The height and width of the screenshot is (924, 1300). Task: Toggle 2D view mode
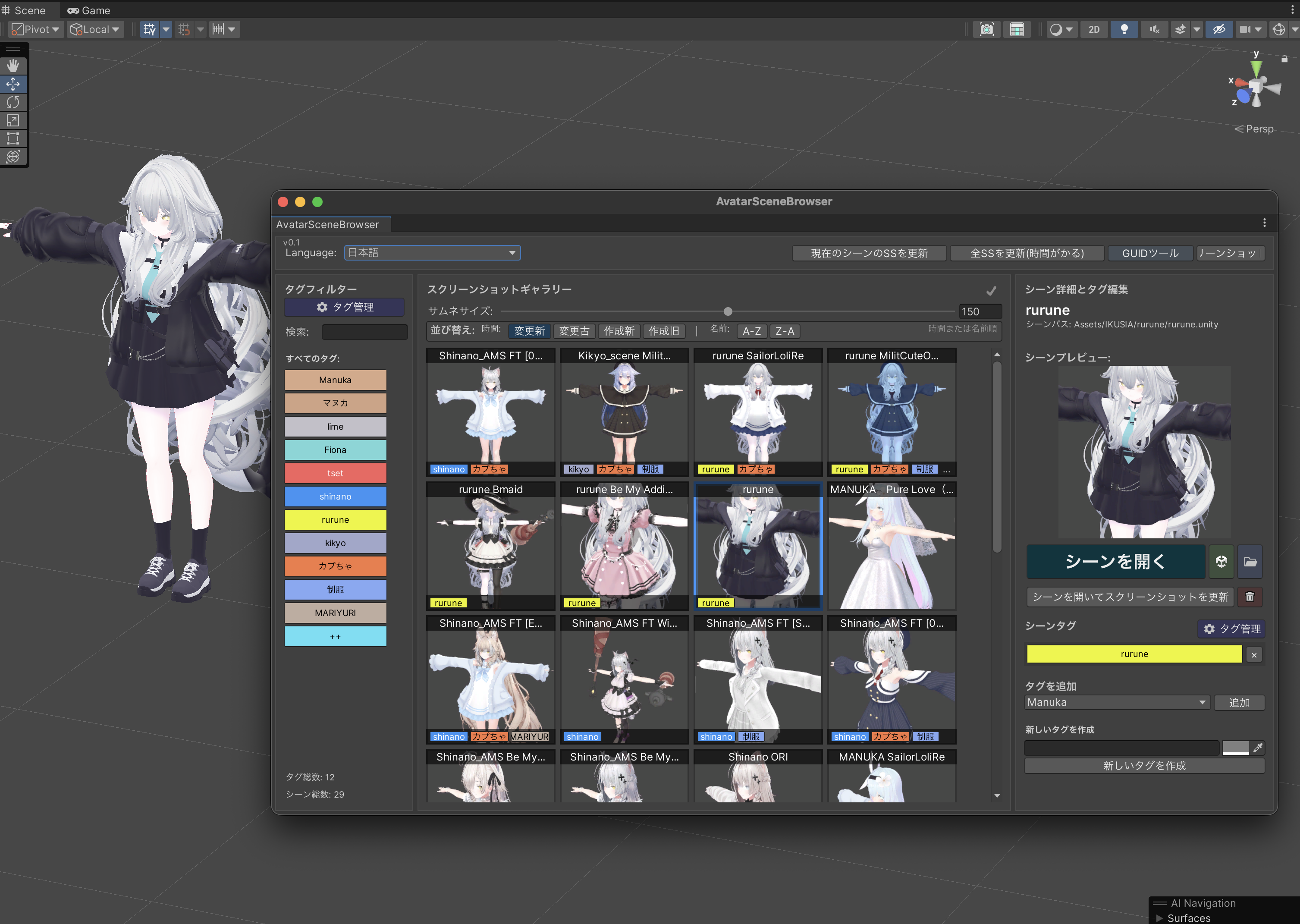click(x=1093, y=29)
